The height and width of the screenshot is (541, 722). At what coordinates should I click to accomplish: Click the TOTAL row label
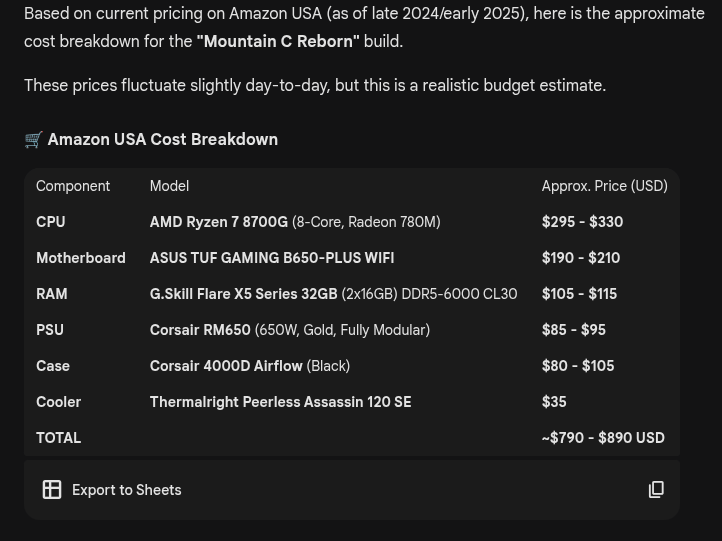[58, 438]
